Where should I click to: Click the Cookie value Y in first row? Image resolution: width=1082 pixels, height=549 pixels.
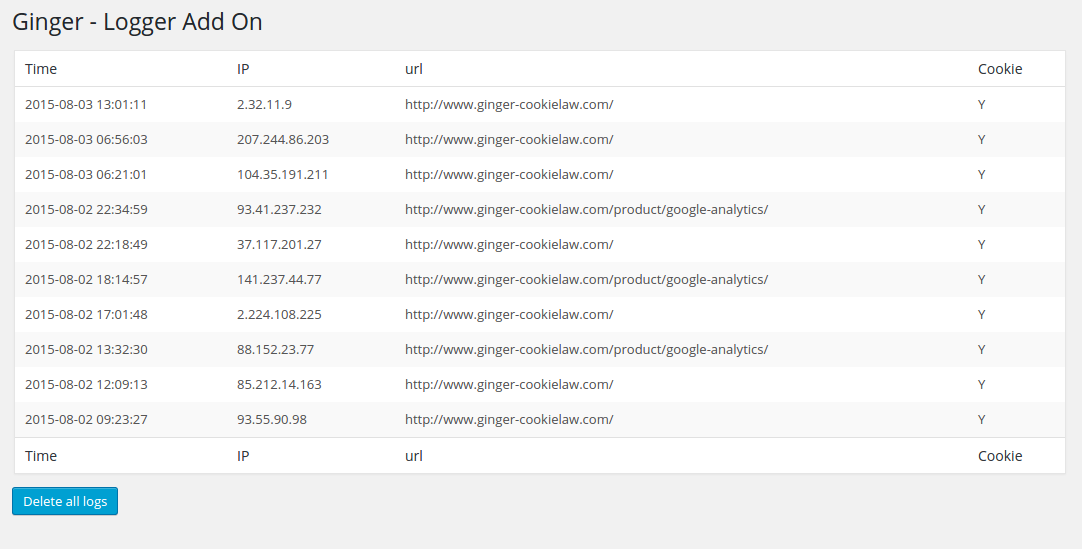981,105
